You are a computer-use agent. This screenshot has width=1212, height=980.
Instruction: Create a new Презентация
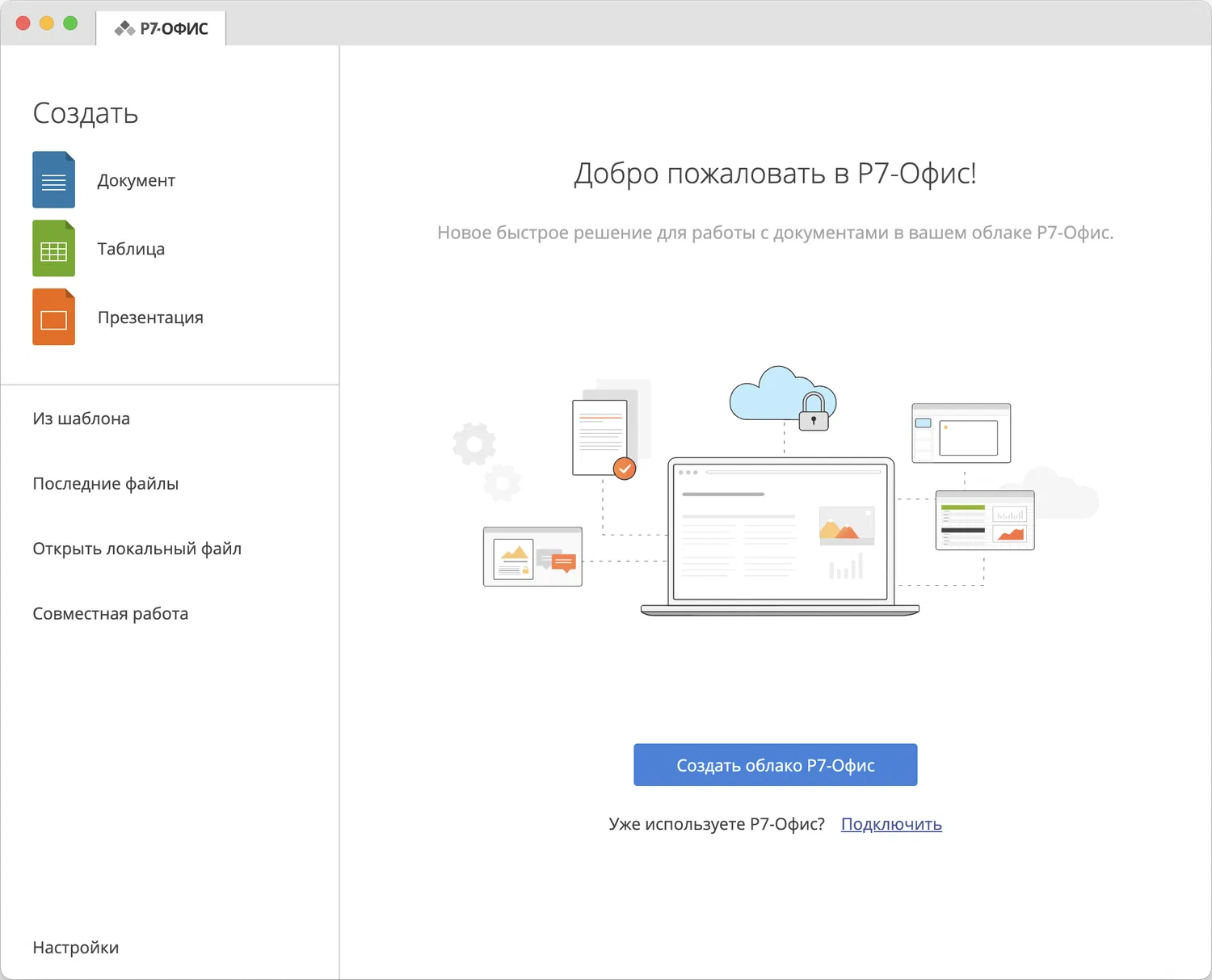pyautogui.click(x=150, y=318)
